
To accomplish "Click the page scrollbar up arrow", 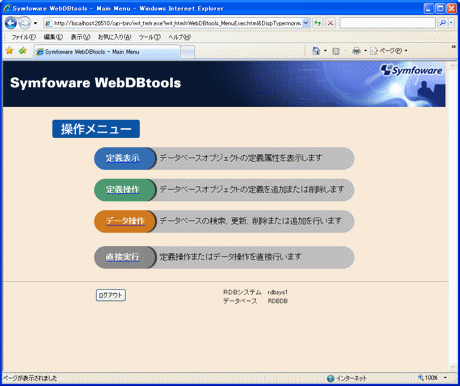I will pos(452,65).
